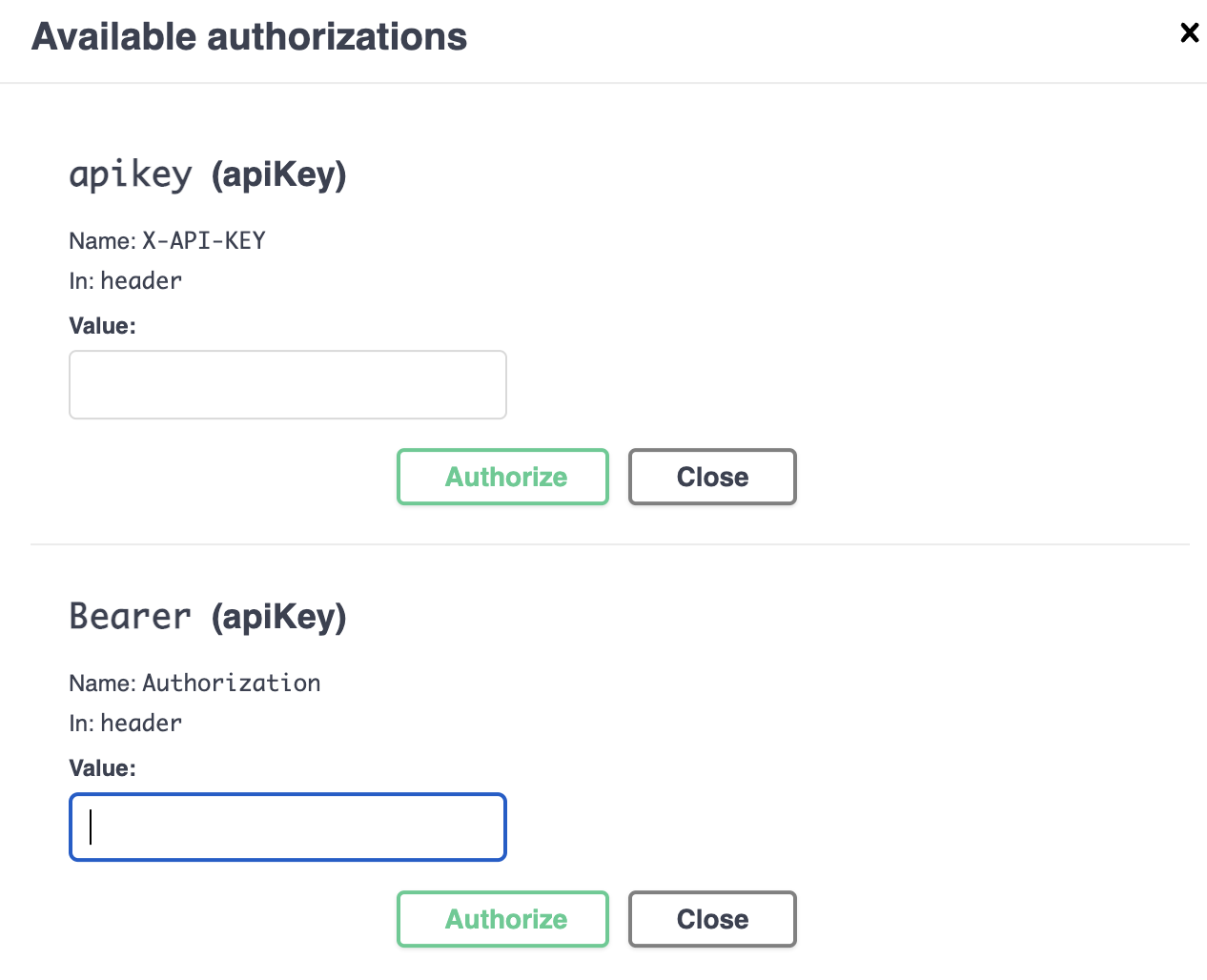The width and height of the screenshot is (1207, 980).
Task: Click 'In: header' text under X-API-KEY
Action: (x=125, y=281)
